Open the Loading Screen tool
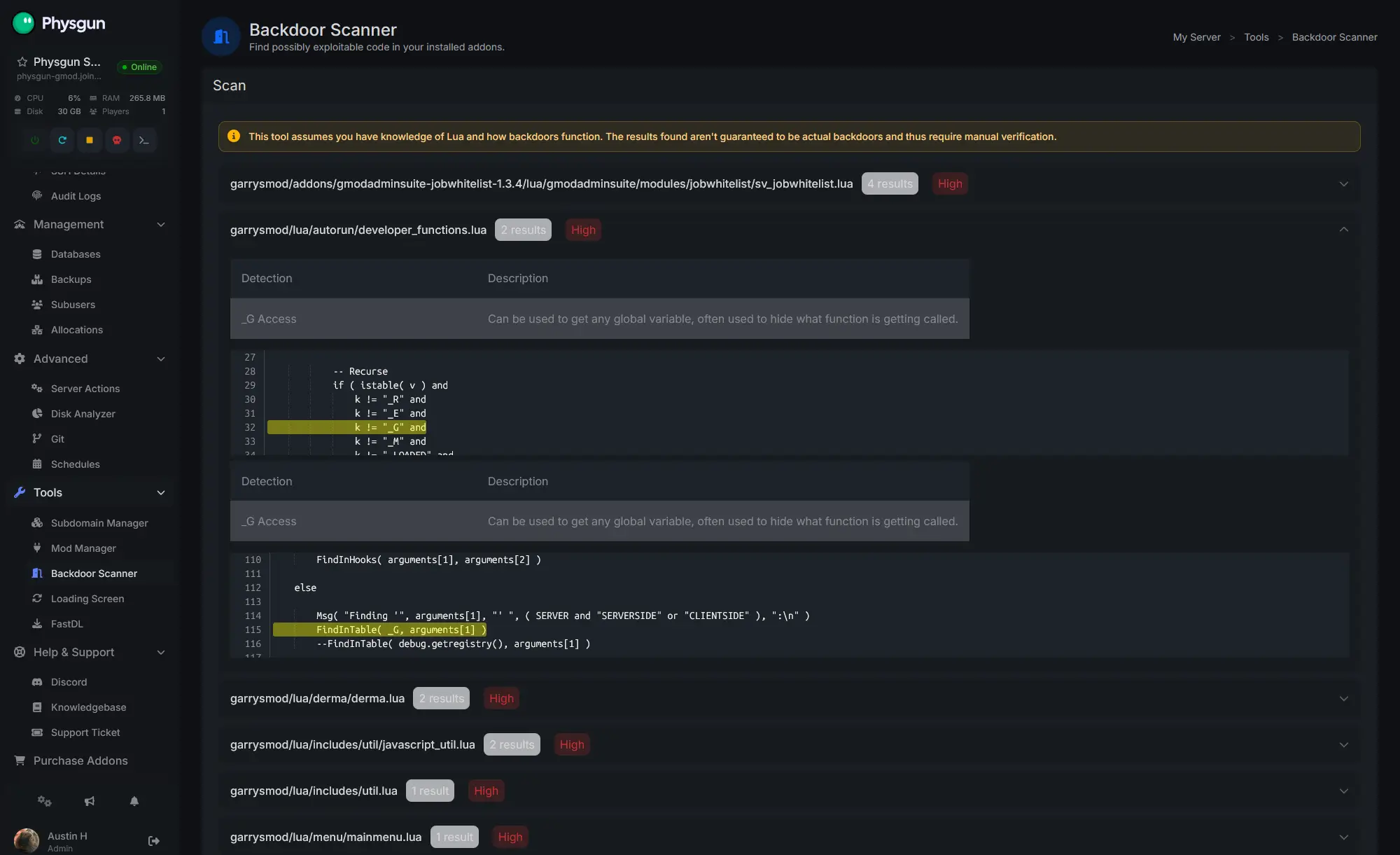The height and width of the screenshot is (855, 1400). click(x=87, y=599)
